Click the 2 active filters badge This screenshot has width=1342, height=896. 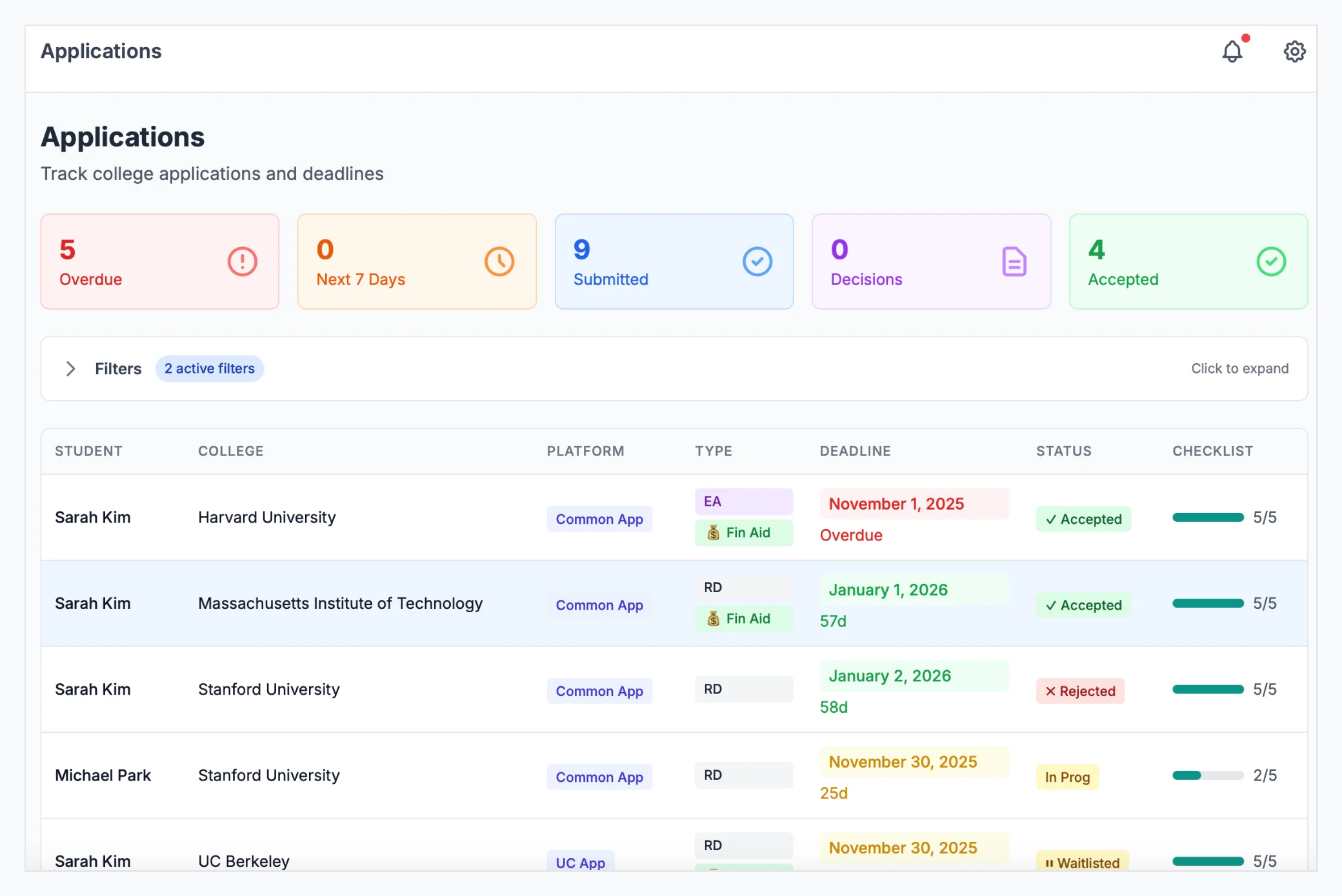pos(210,368)
